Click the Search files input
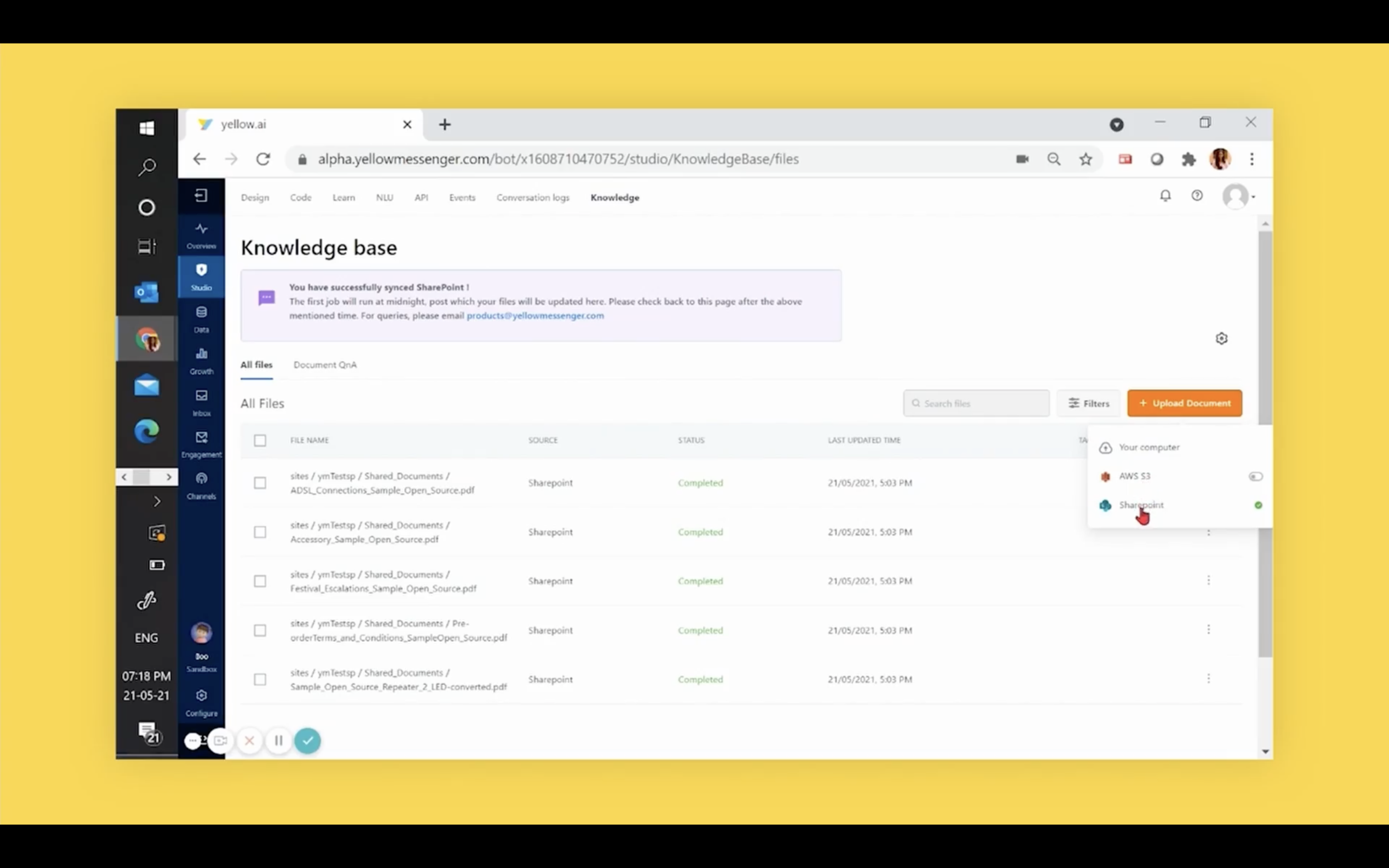Image resolution: width=1389 pixels, height=868 pixels. [976, 404]
